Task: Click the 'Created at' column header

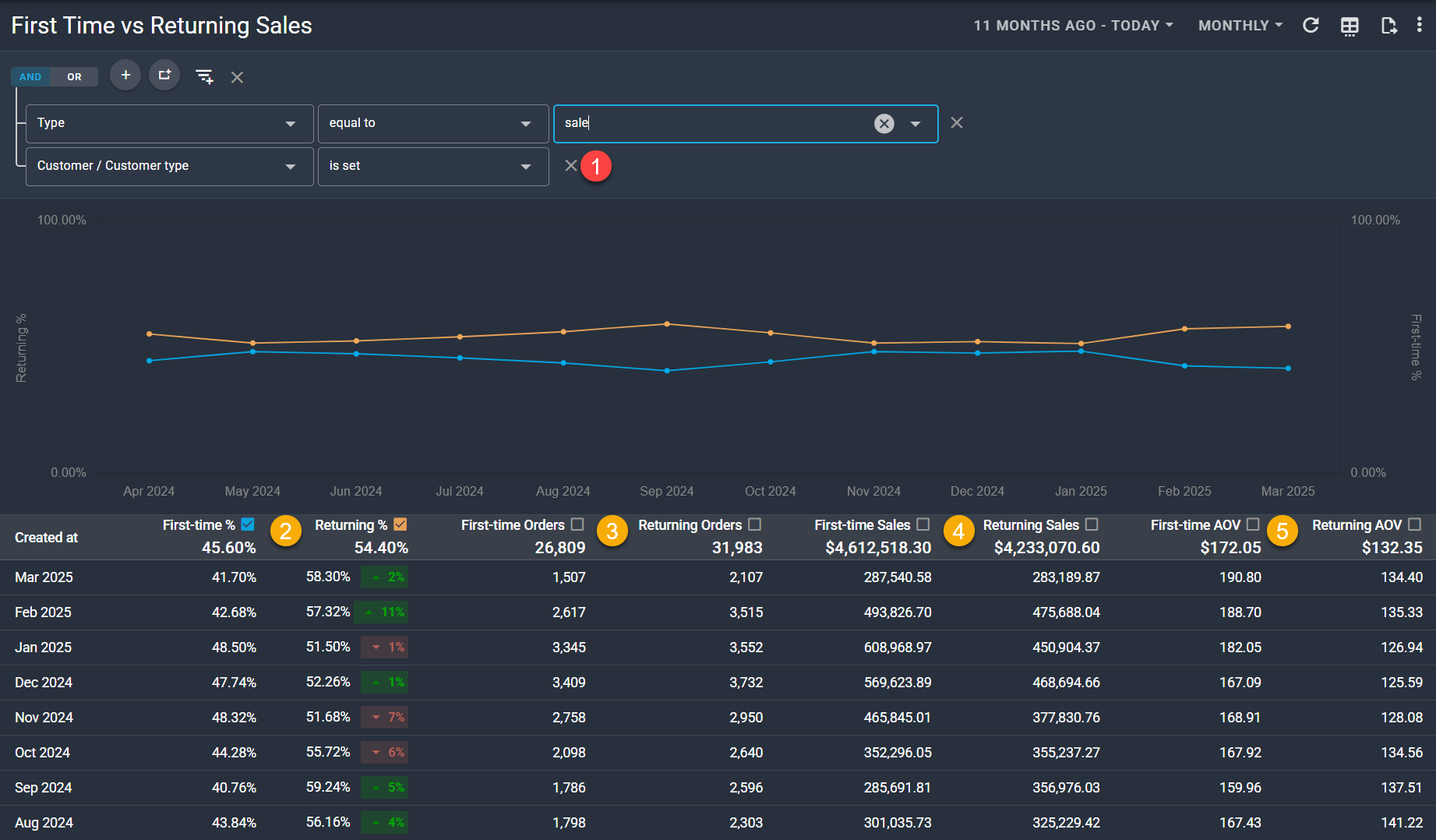Action: coord(47,538)
